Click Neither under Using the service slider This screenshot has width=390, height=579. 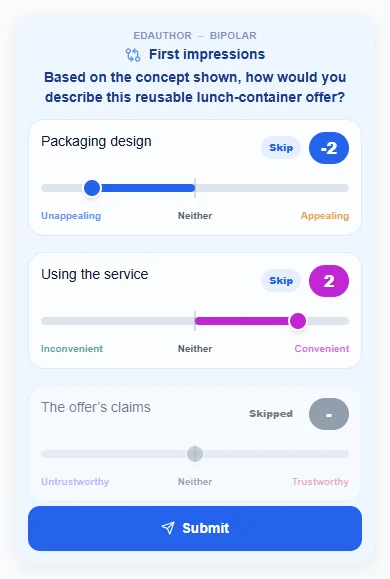[x=195, y=349]
